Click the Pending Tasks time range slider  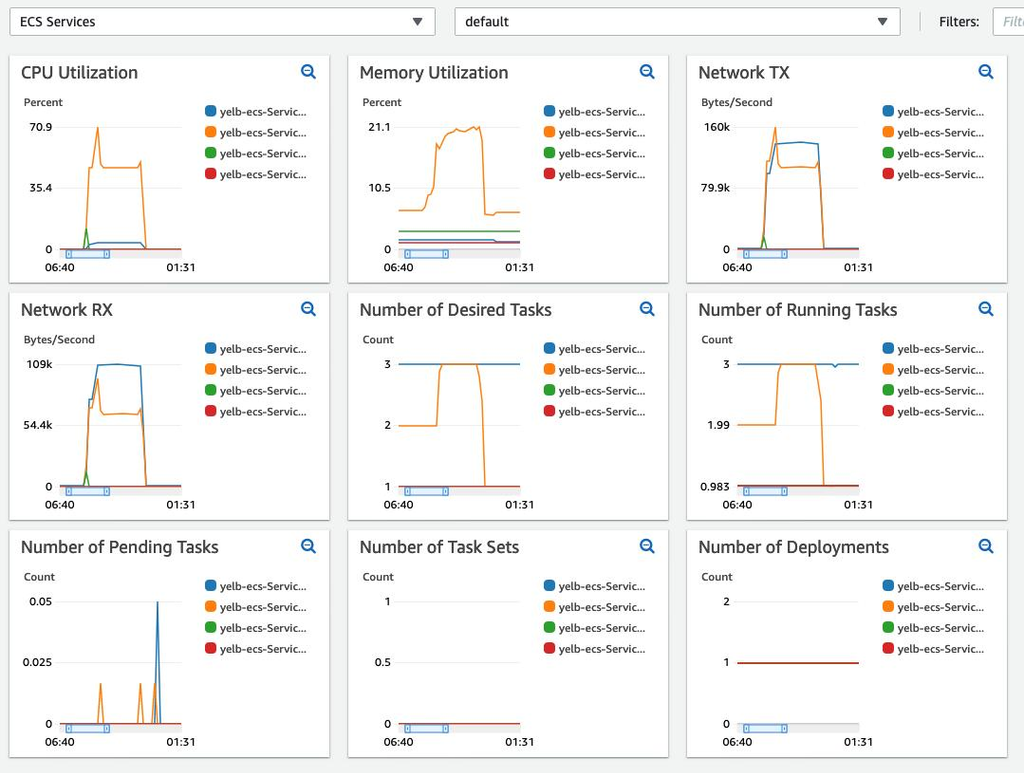coord(88,728)
